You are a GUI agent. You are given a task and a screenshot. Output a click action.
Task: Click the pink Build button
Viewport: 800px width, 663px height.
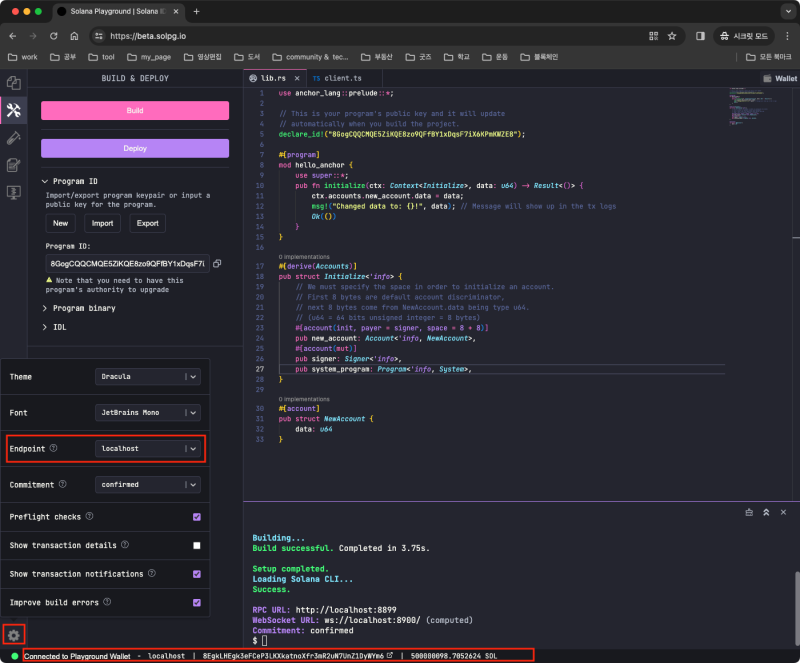click(135, 110)
